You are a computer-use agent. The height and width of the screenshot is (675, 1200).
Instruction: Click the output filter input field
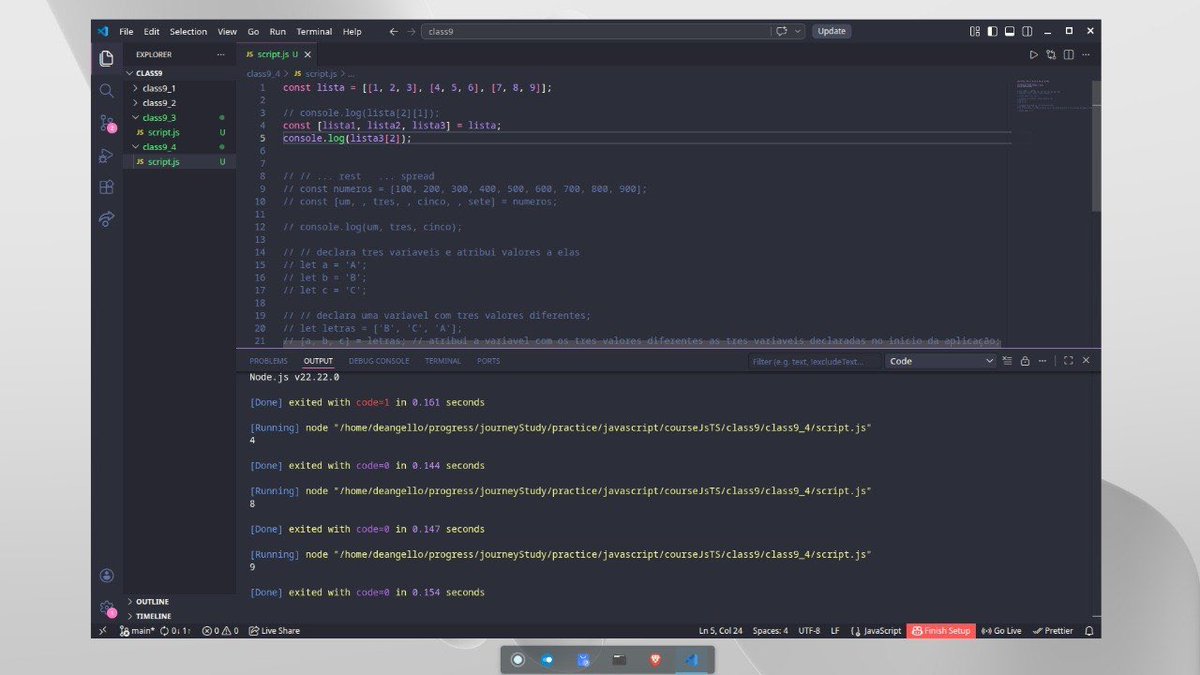tap(814, 361)
